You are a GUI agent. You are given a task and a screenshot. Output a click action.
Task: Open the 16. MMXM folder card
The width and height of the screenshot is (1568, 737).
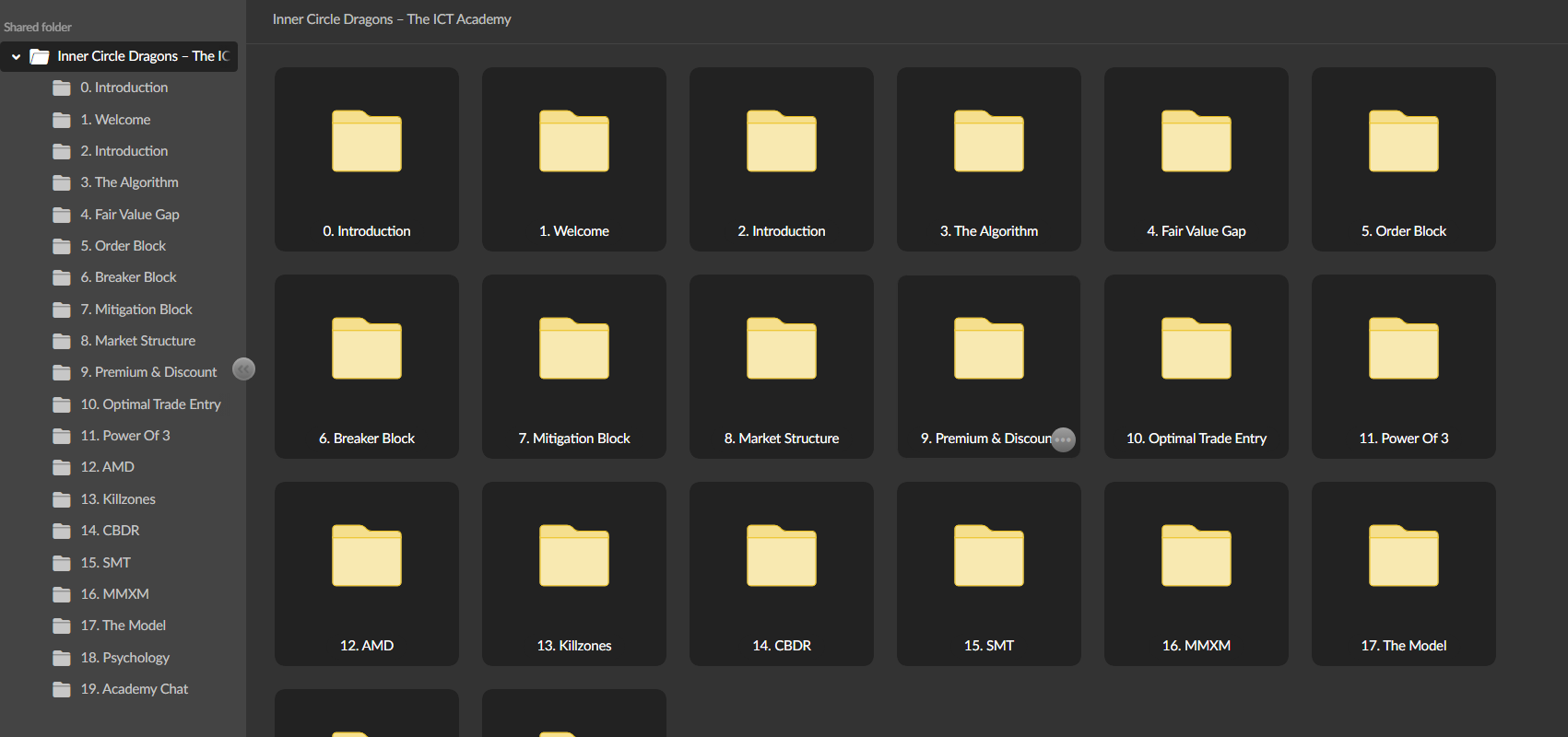tap(1197, 574)
